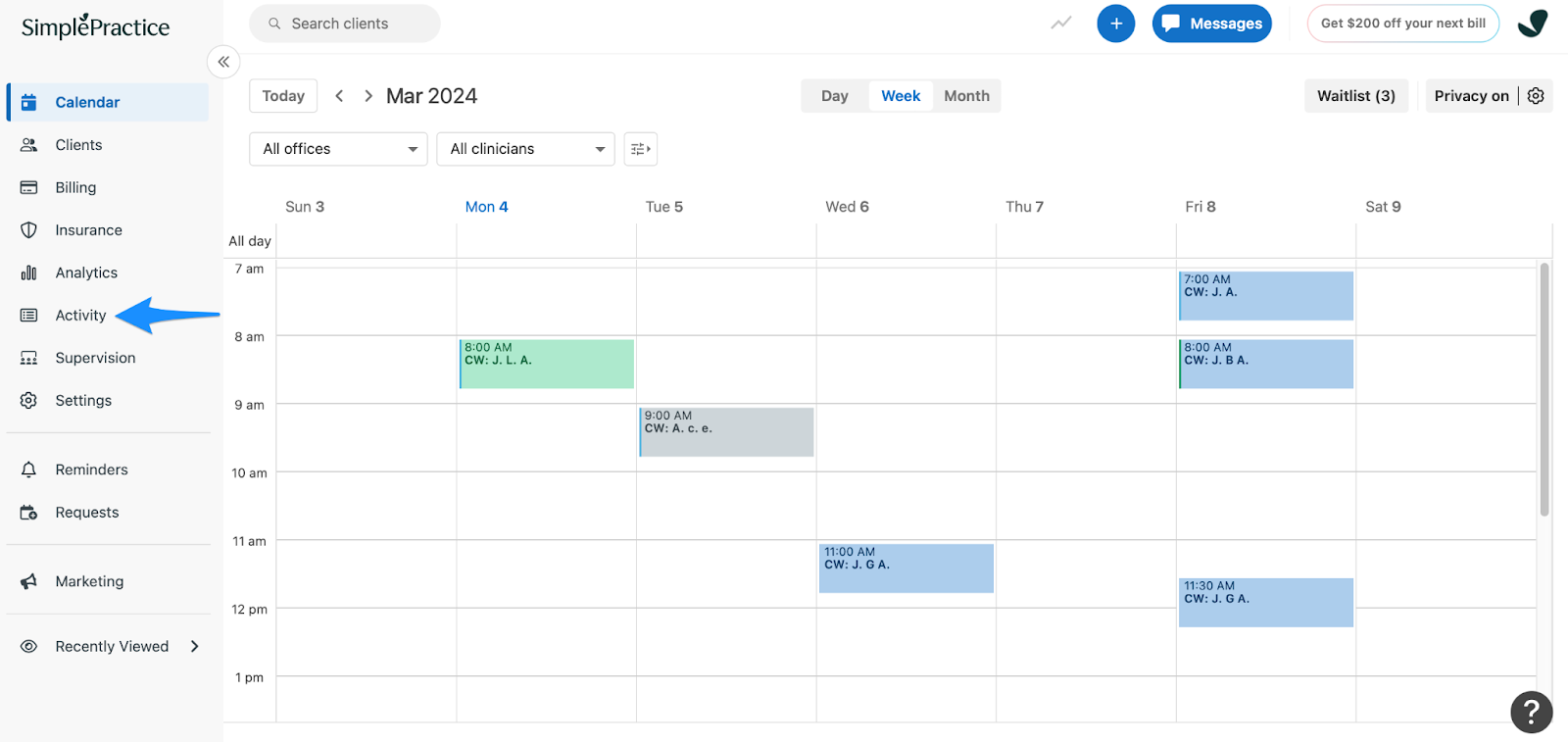Viewport: 1568px width, 742px height.
Task: Toggle the Privacy on button
Action: click(x=1471, y=96)
